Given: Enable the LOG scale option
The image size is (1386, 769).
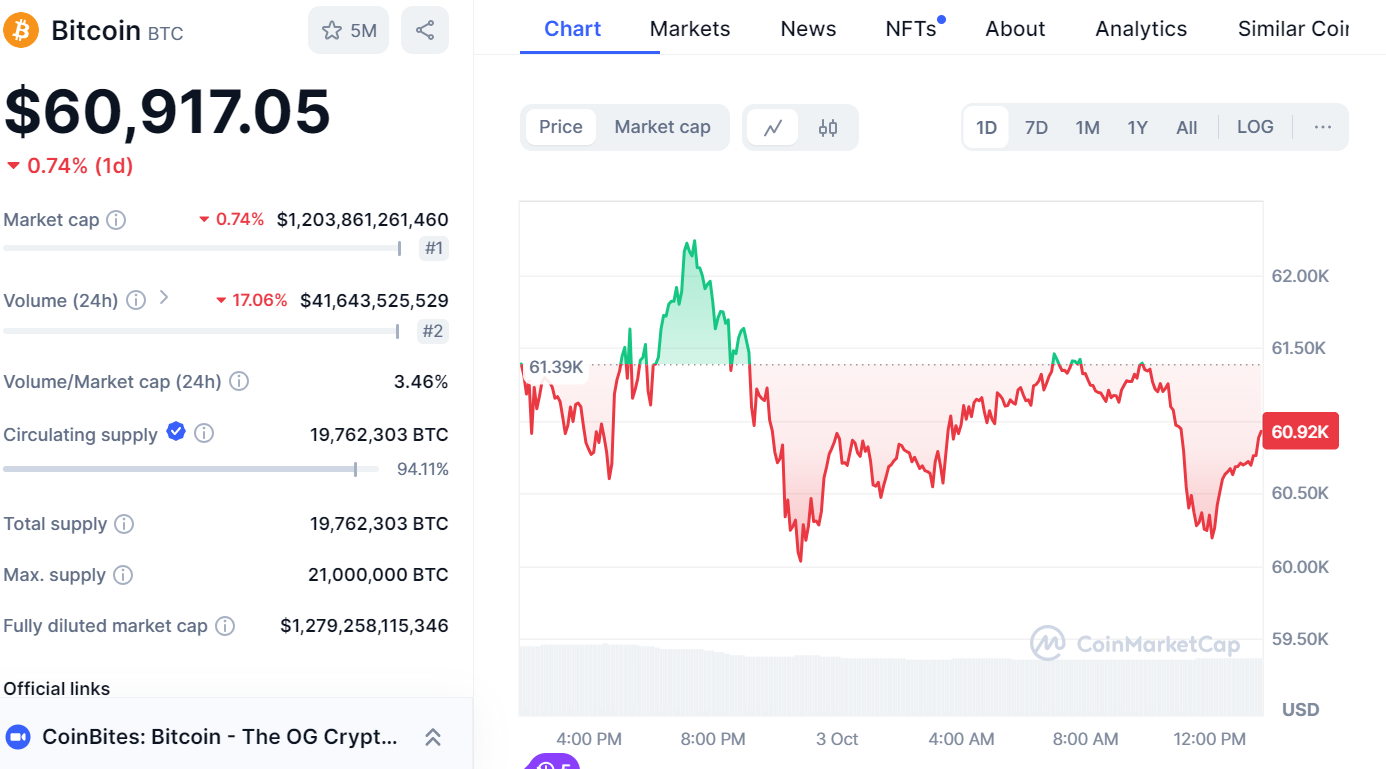Looking at the screenshot, I should [x=1255, y=127].
